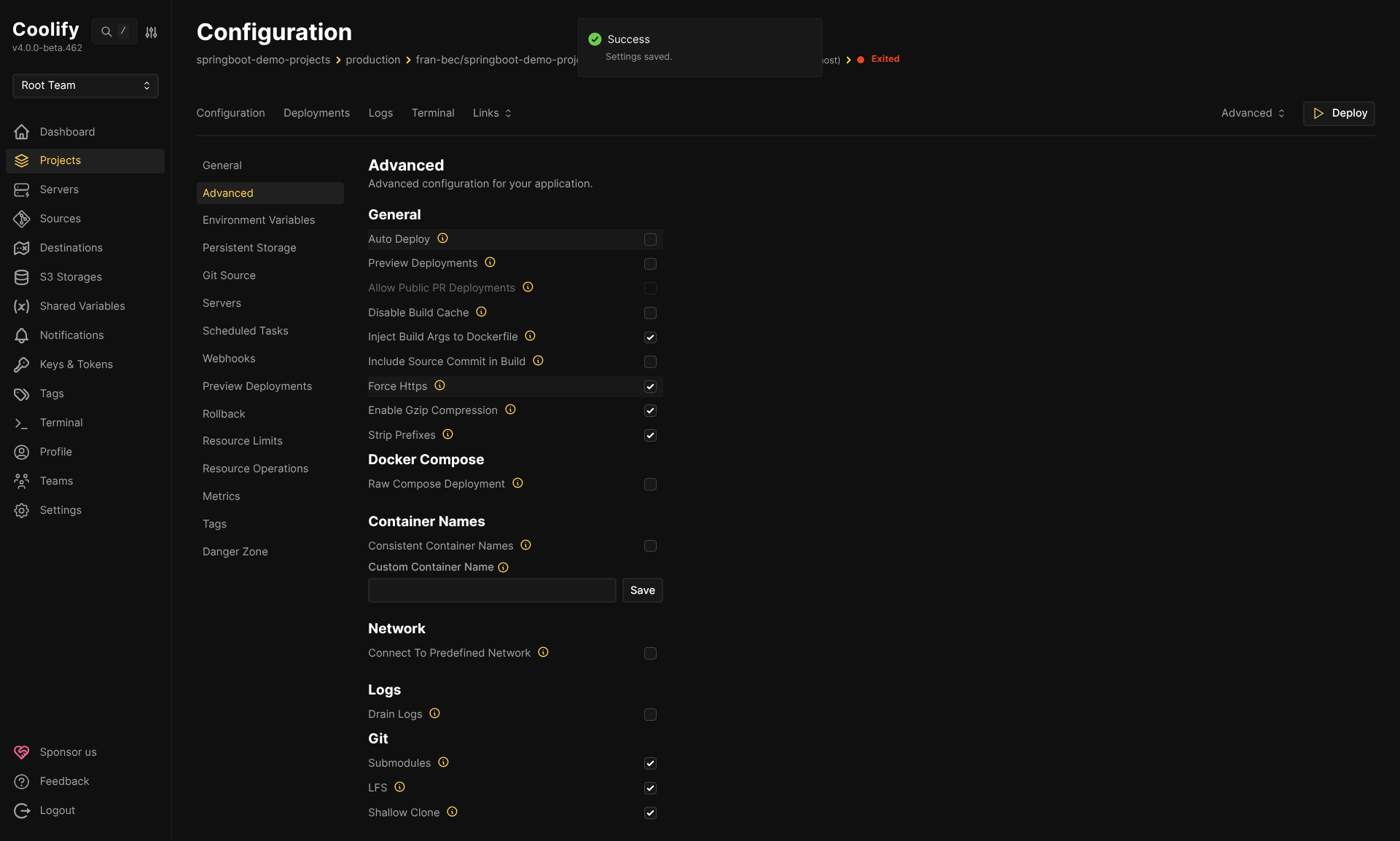Click the Notifications bell icon
The width and height of the screenshot is (1400, 841).
tap(22, 335)
